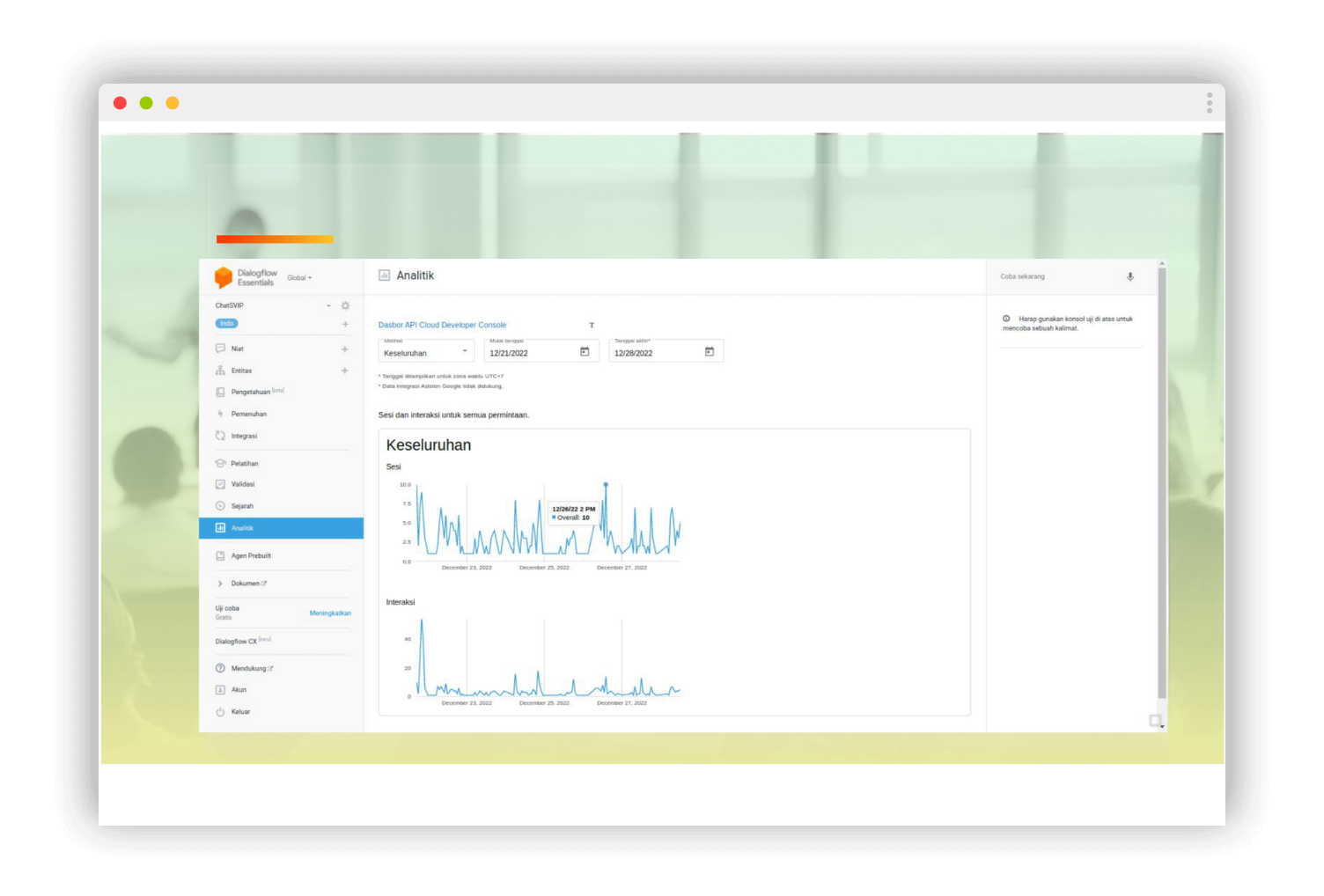Click the Meningkatkan upgrade link

click(330, 613)
